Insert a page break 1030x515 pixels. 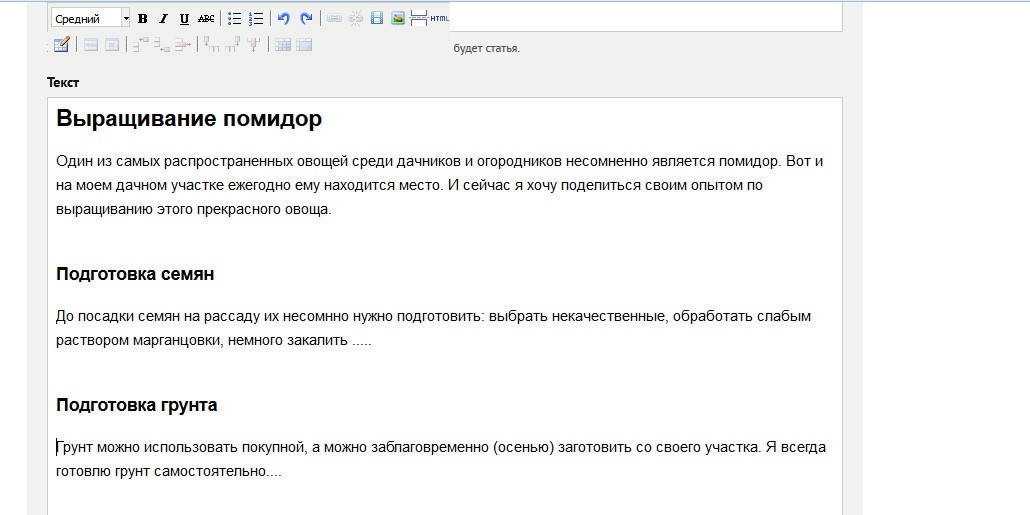coord(419,18)
